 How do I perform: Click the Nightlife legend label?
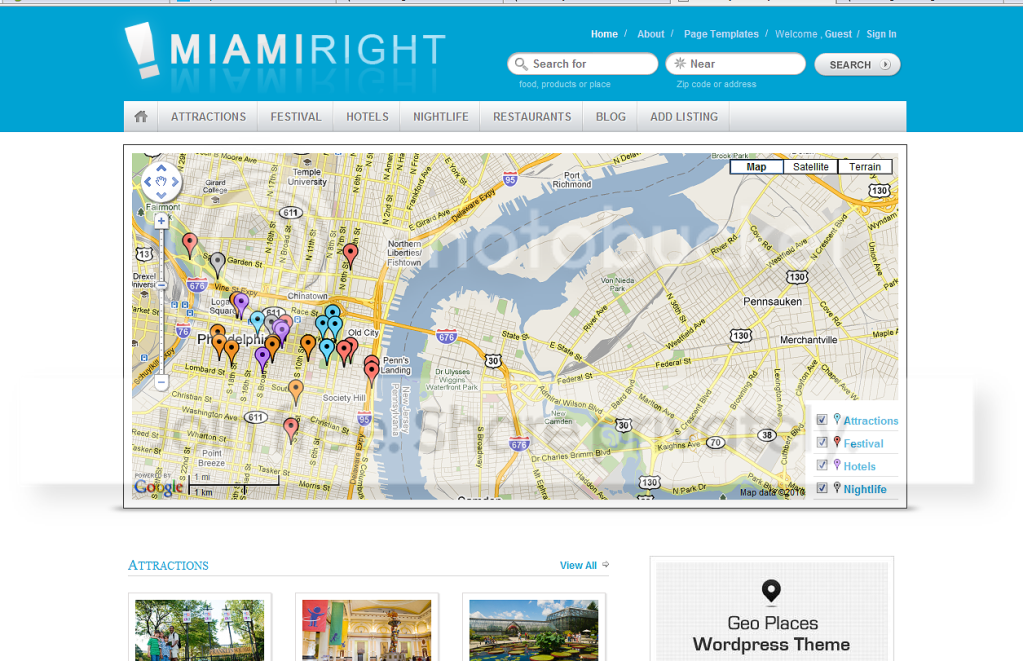(864, 489)
